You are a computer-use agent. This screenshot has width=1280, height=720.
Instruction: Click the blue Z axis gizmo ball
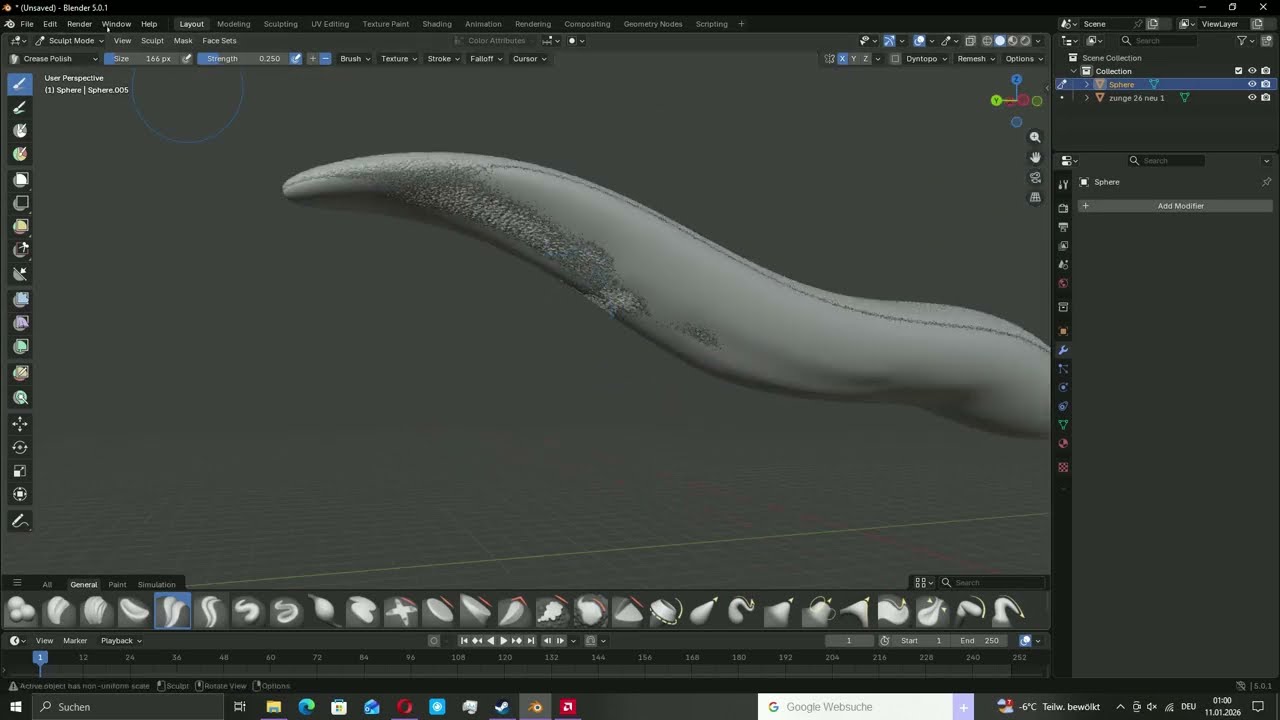1016,79
